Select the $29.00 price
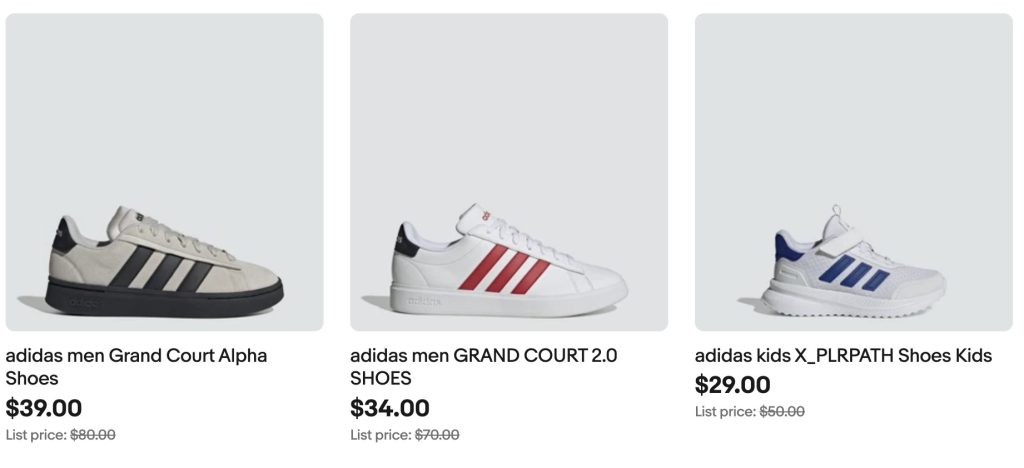Screen dimensions: 1024x468 coord(733,385)
